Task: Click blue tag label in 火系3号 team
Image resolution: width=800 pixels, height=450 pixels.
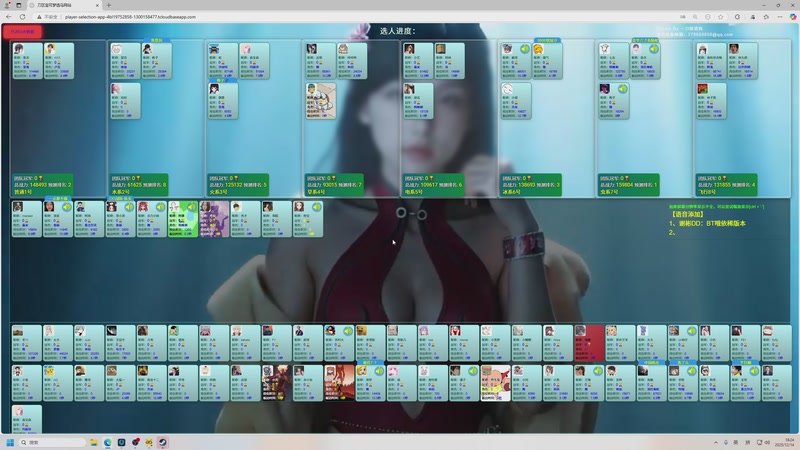Action: coord(221,80)
